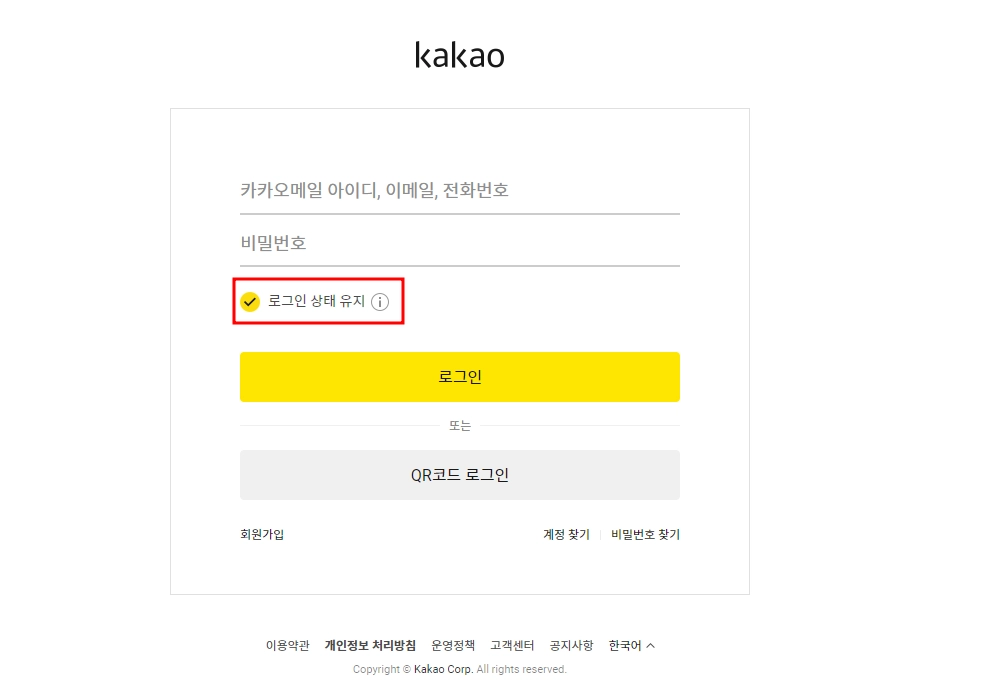Toggle the yellow 로그인 상태 유지 checkmark circle
The height and width of the screenshot is (687, 998).
(250, 301)
